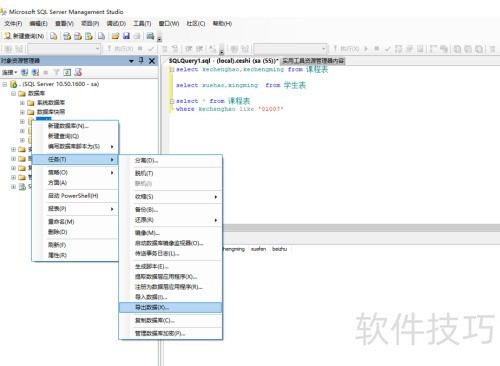Choose 生成脚本(E)... in tasks submenu
This screenshot has width=500, height=366.
(x=171, y=266)
